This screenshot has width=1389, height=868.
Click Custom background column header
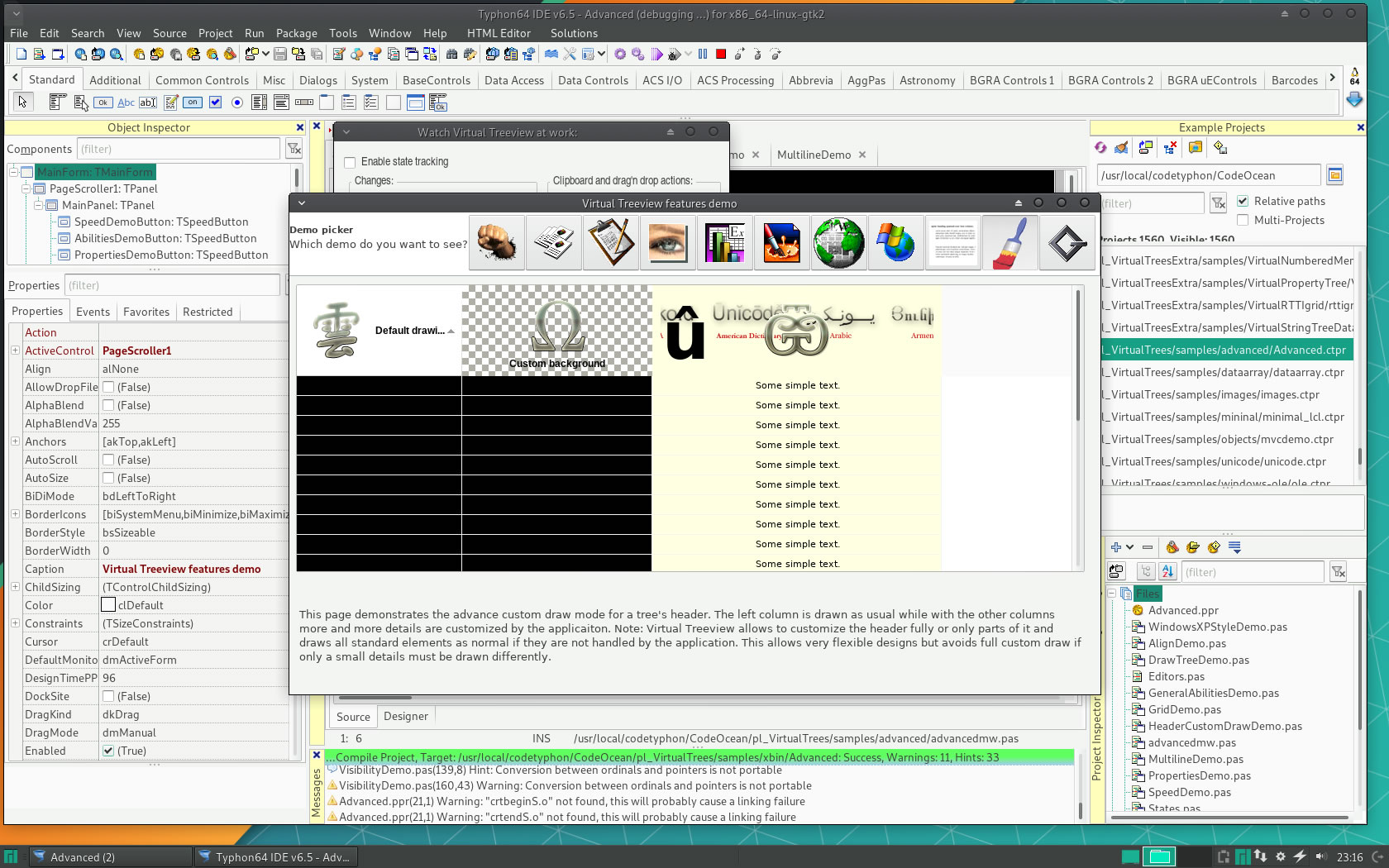(x=556, y=331)
